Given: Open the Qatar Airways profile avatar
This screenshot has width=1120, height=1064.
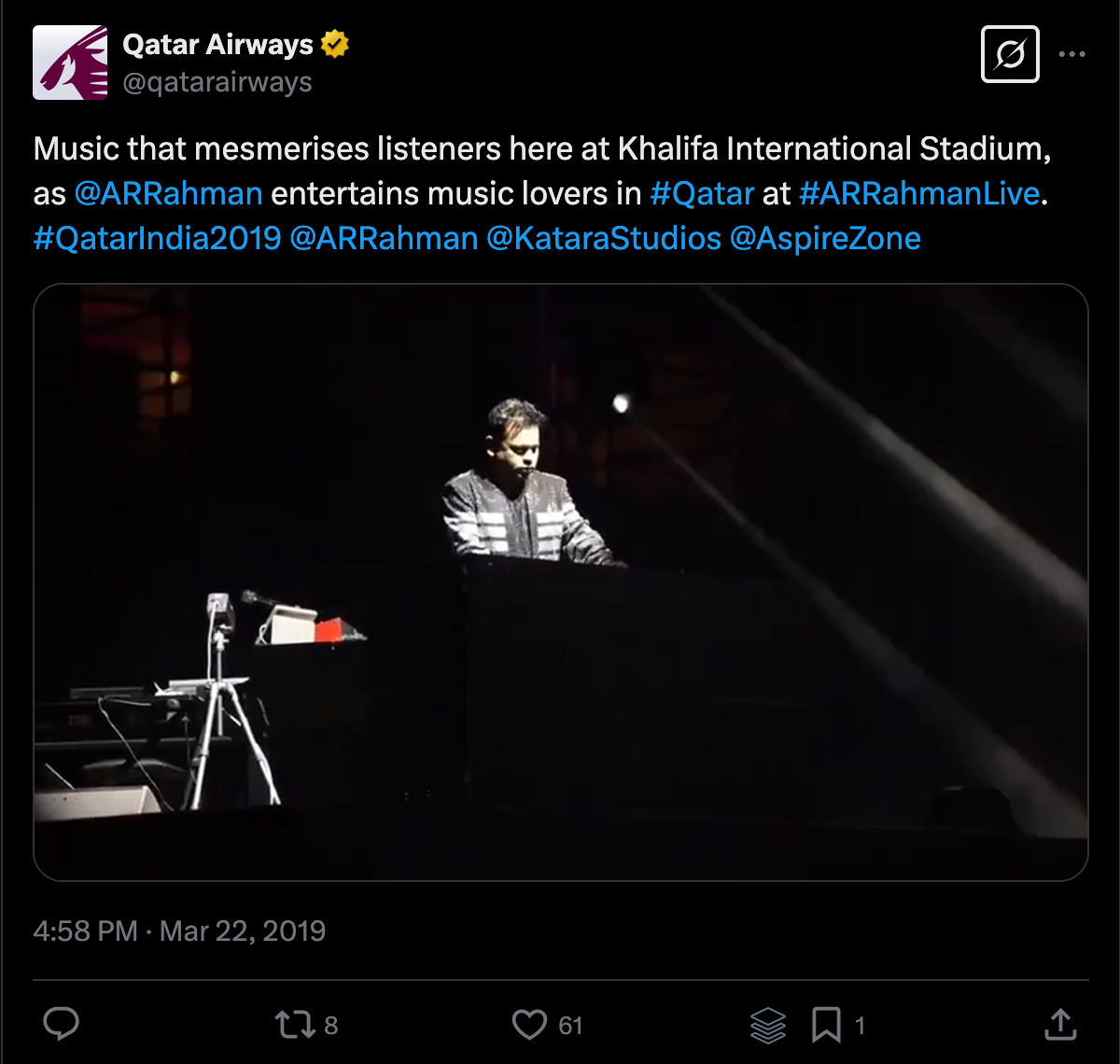Looking at the screenshot, I should click(70, 63).
